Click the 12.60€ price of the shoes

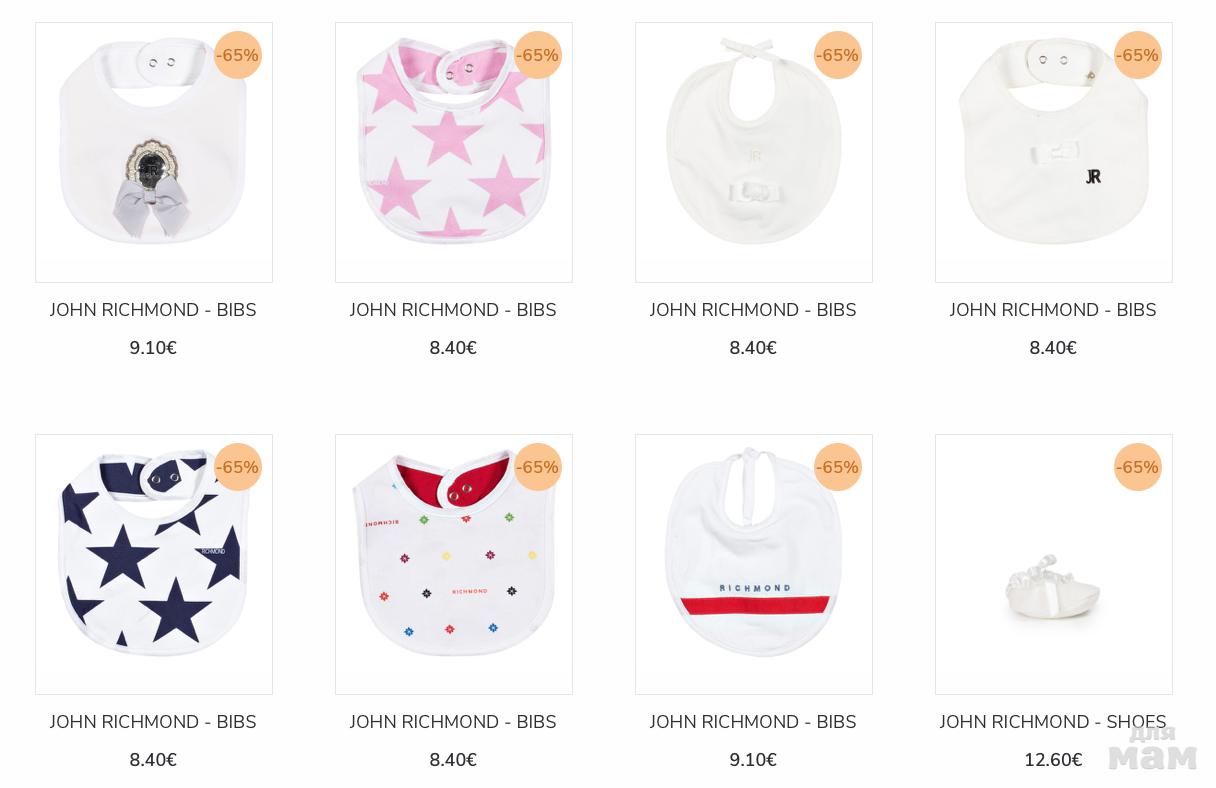pos(1053,760)
